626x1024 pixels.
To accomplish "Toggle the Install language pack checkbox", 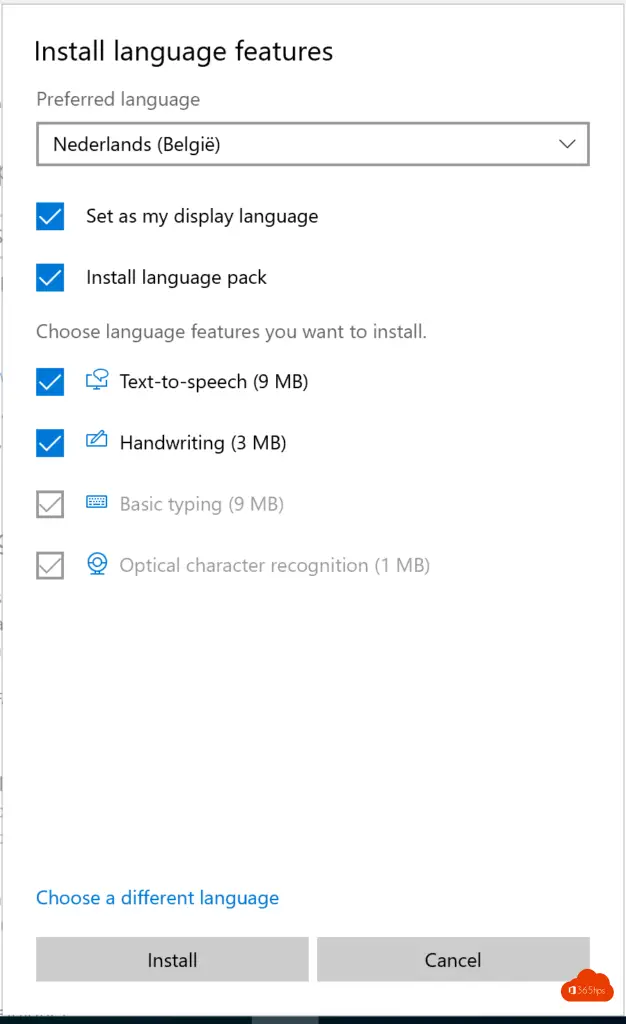I will click(x=50, y=277).
